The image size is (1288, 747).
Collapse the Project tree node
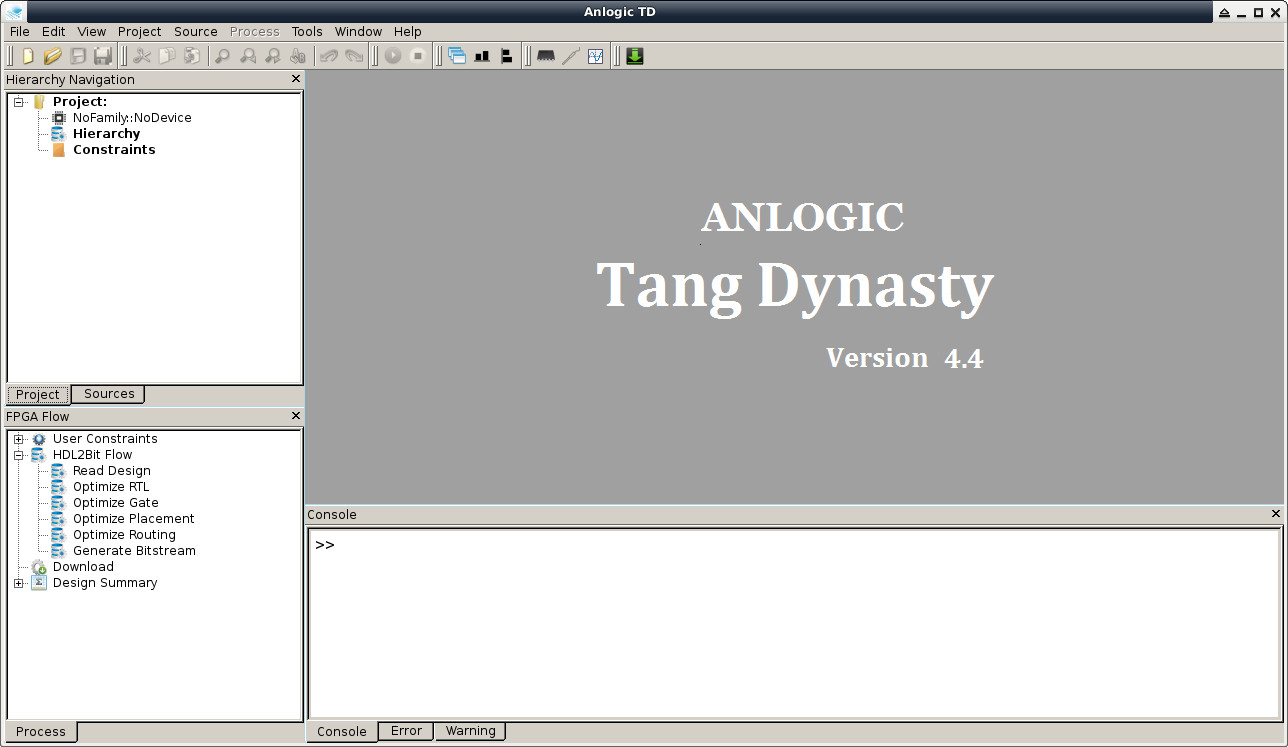tap(19, 102)
